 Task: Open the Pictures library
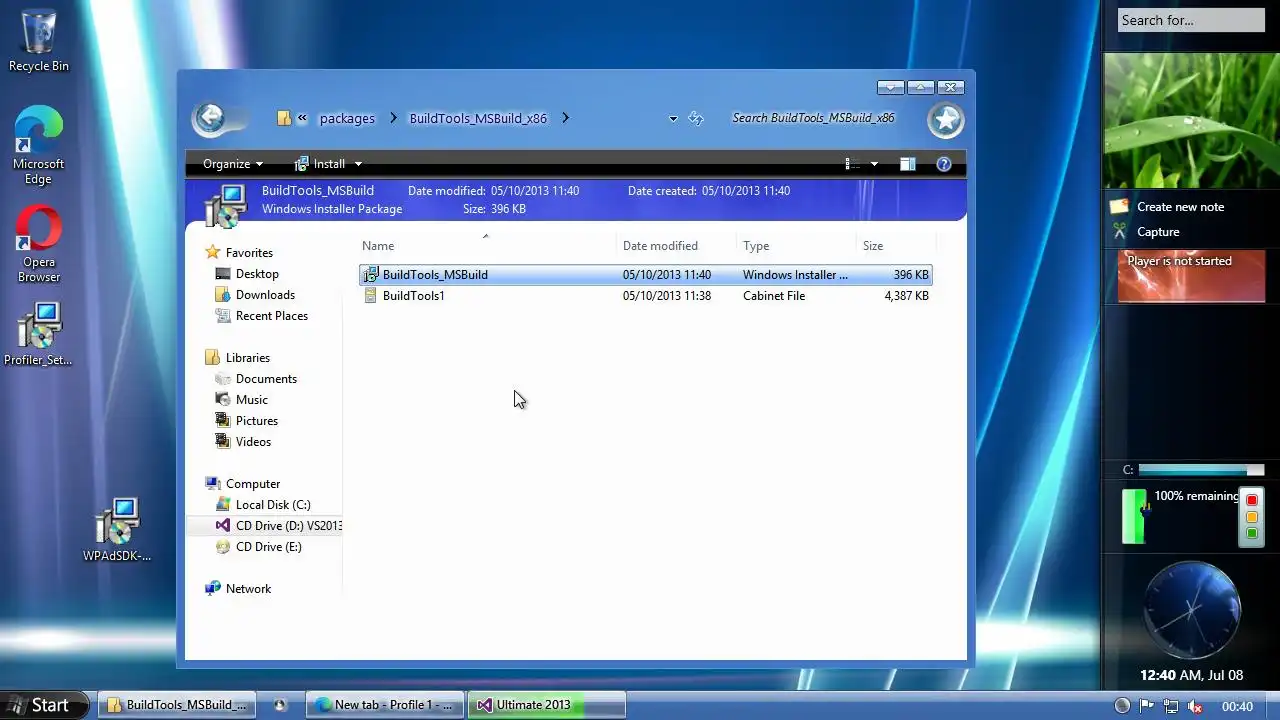[256, 421]
